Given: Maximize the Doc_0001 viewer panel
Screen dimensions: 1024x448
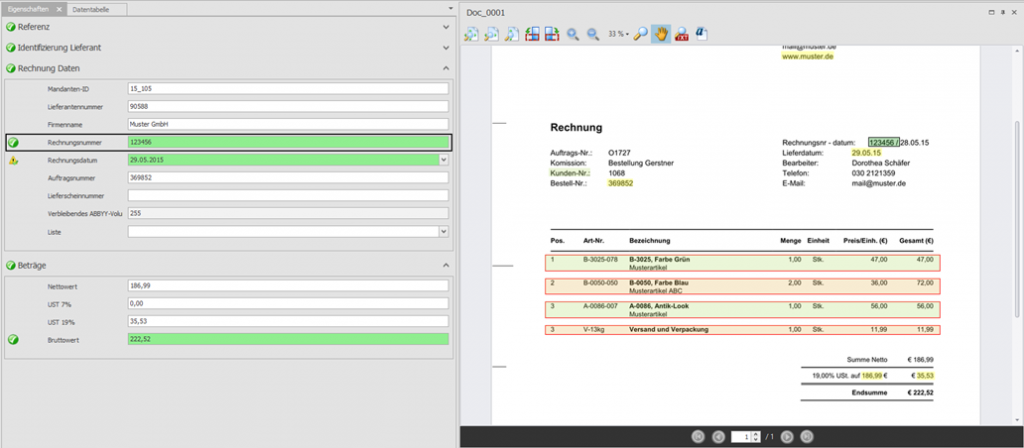Looking at the screenshot, I should click(x=992, y=12).
